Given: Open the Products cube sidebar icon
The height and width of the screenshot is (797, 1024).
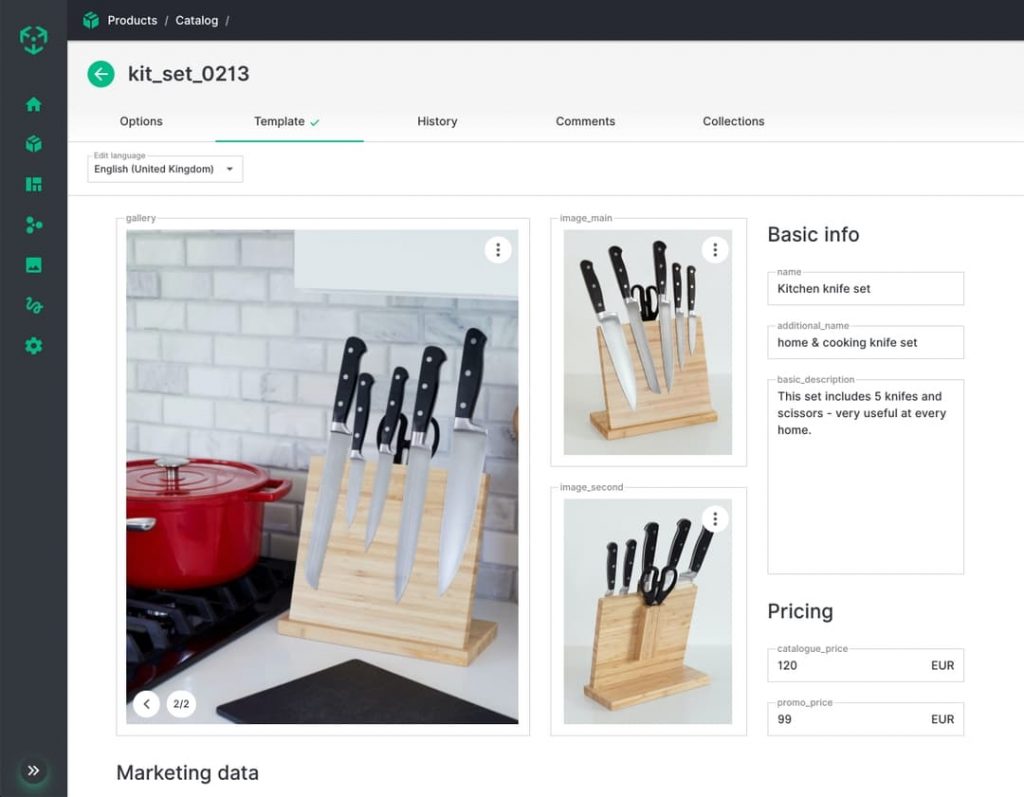Looking at the screenshot, I should pos(33,144).
